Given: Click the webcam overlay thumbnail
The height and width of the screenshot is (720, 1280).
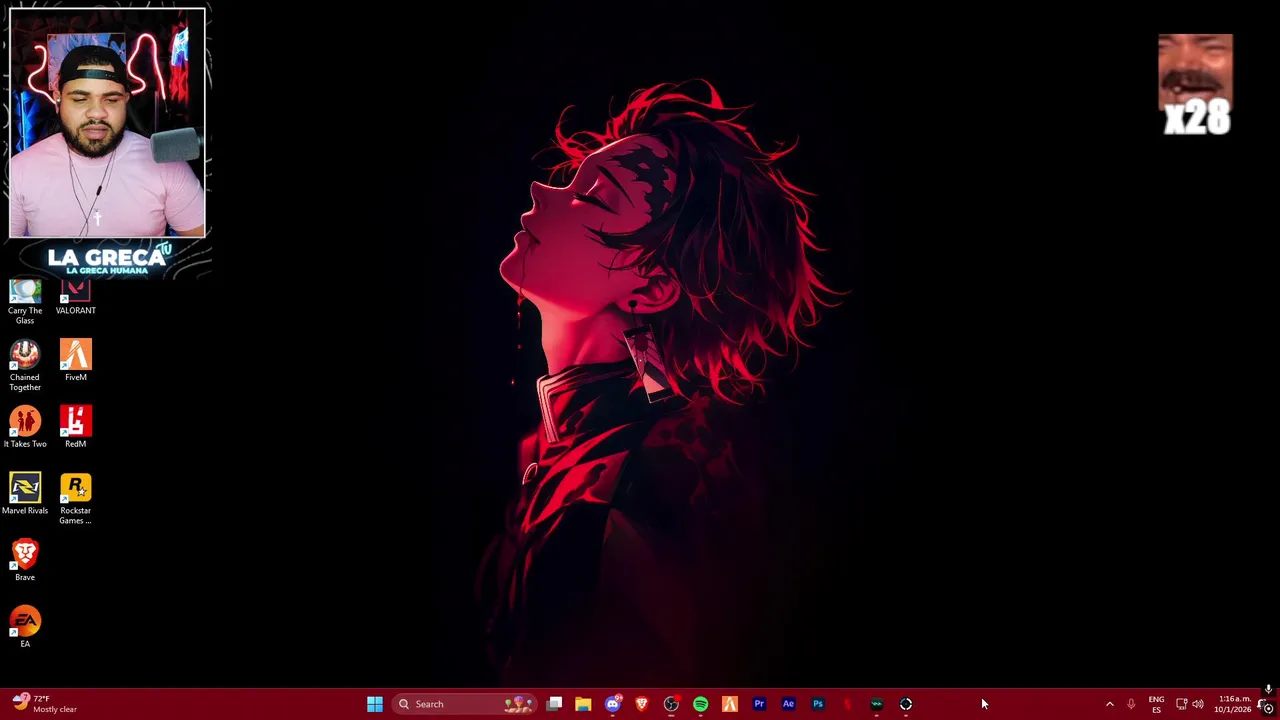Looking at the screenshot, I should tap(107, 123).
